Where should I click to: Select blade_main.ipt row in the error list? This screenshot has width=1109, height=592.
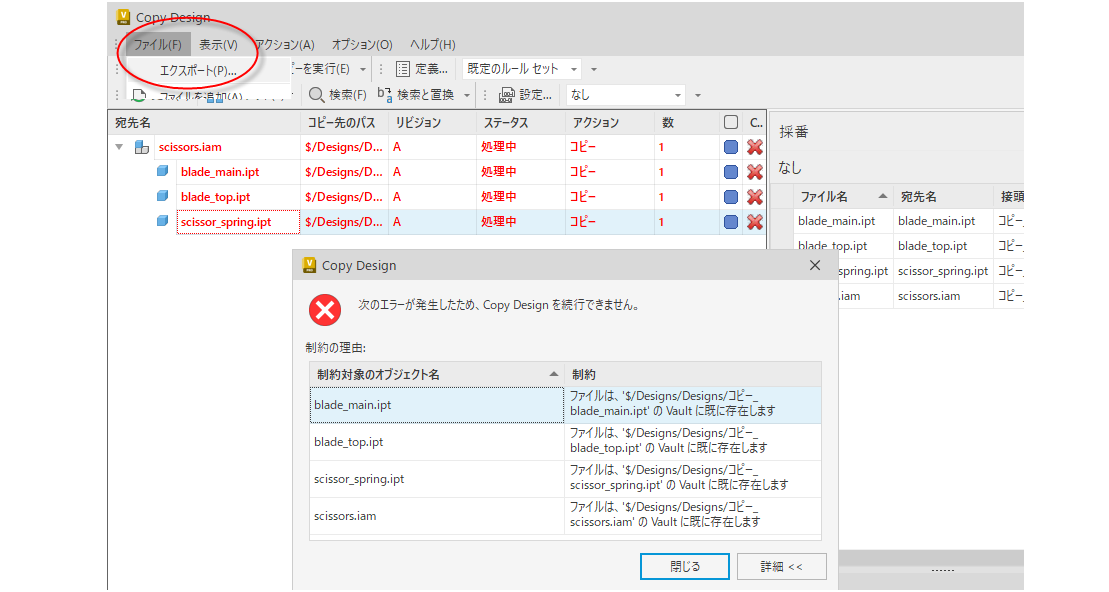coord(565,405)
